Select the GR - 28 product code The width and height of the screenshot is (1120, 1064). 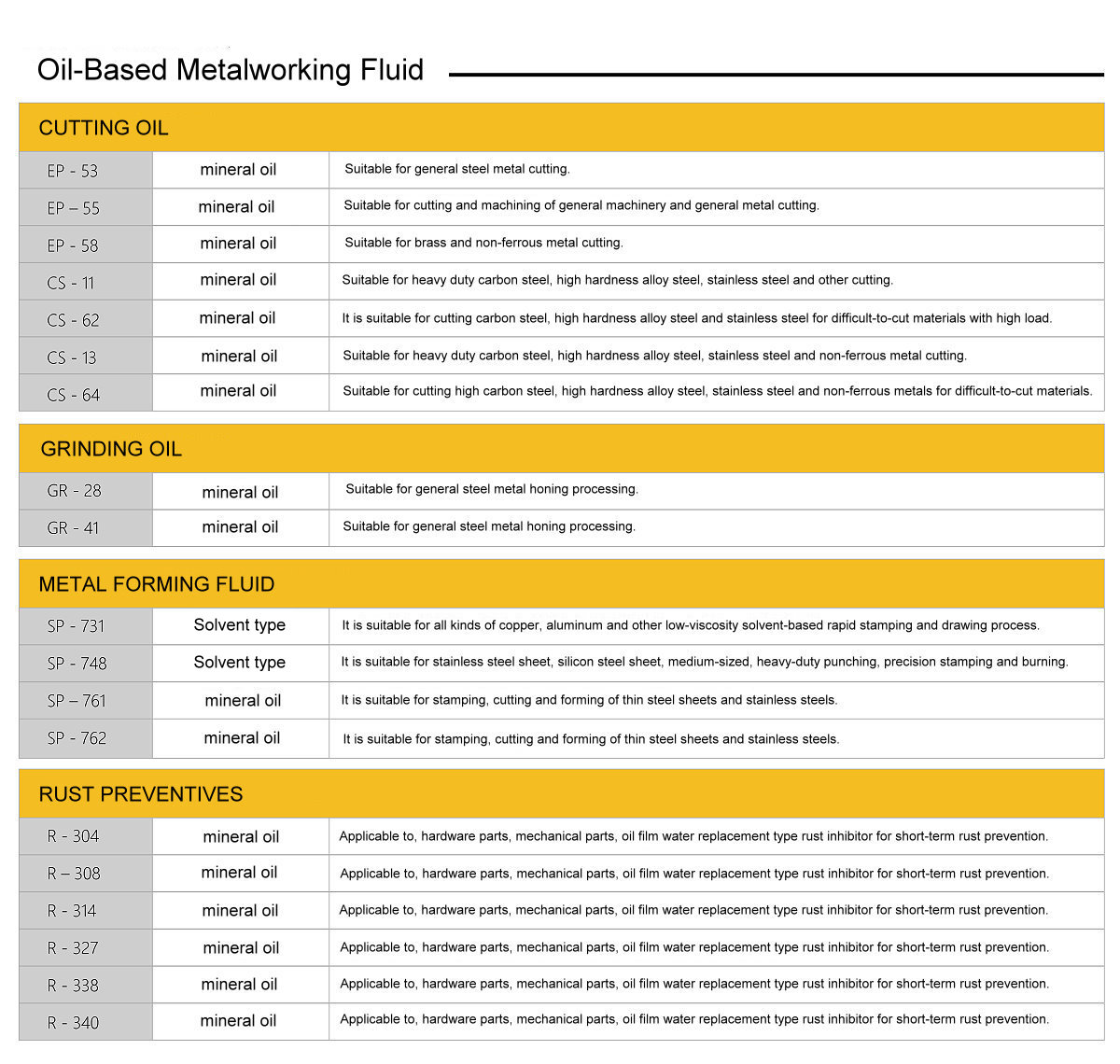click(74, 491)
